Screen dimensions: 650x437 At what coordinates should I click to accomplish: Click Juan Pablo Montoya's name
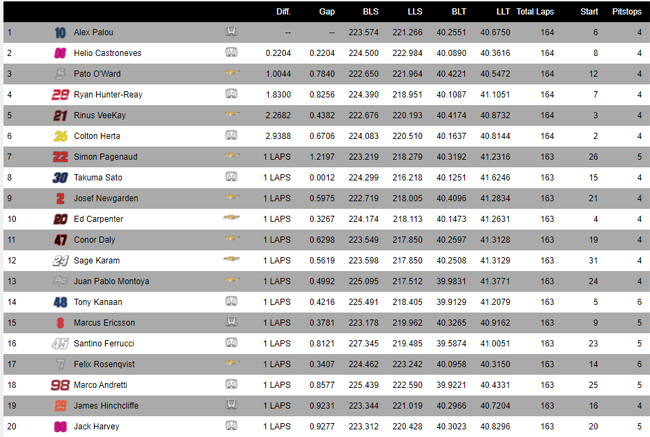coord(111,281)
